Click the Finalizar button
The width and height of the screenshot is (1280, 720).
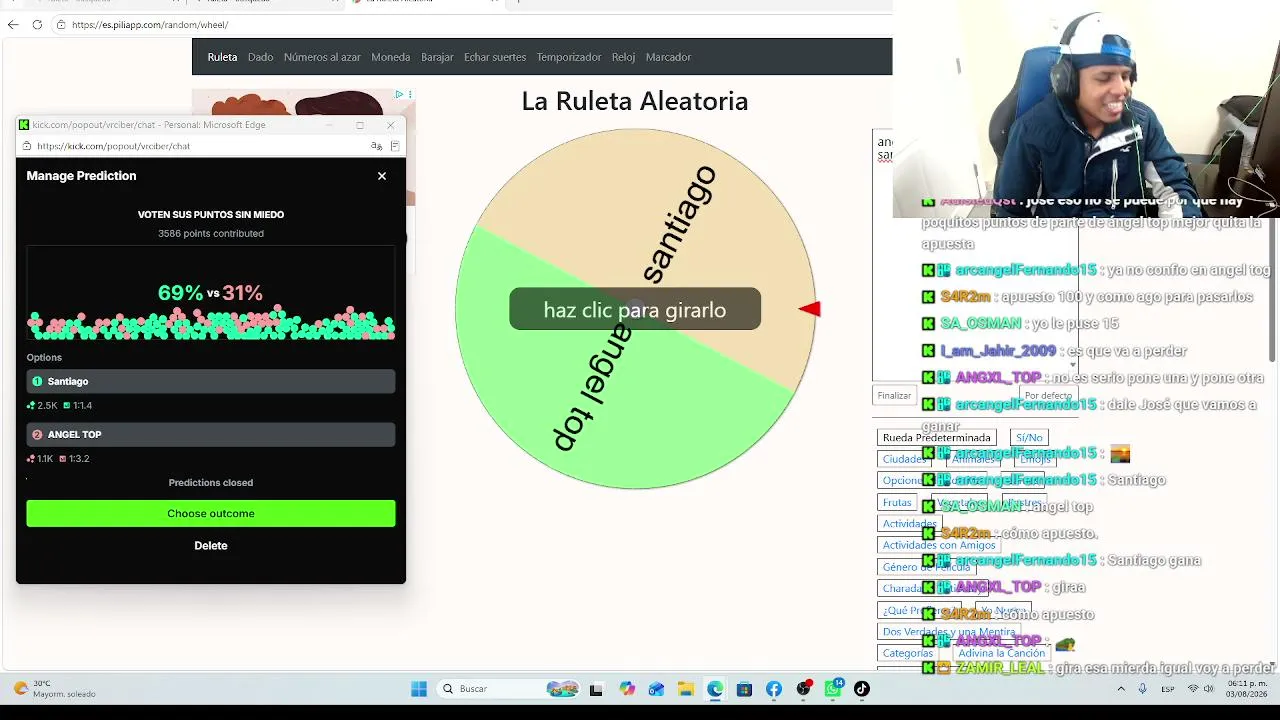click(894, 396)
